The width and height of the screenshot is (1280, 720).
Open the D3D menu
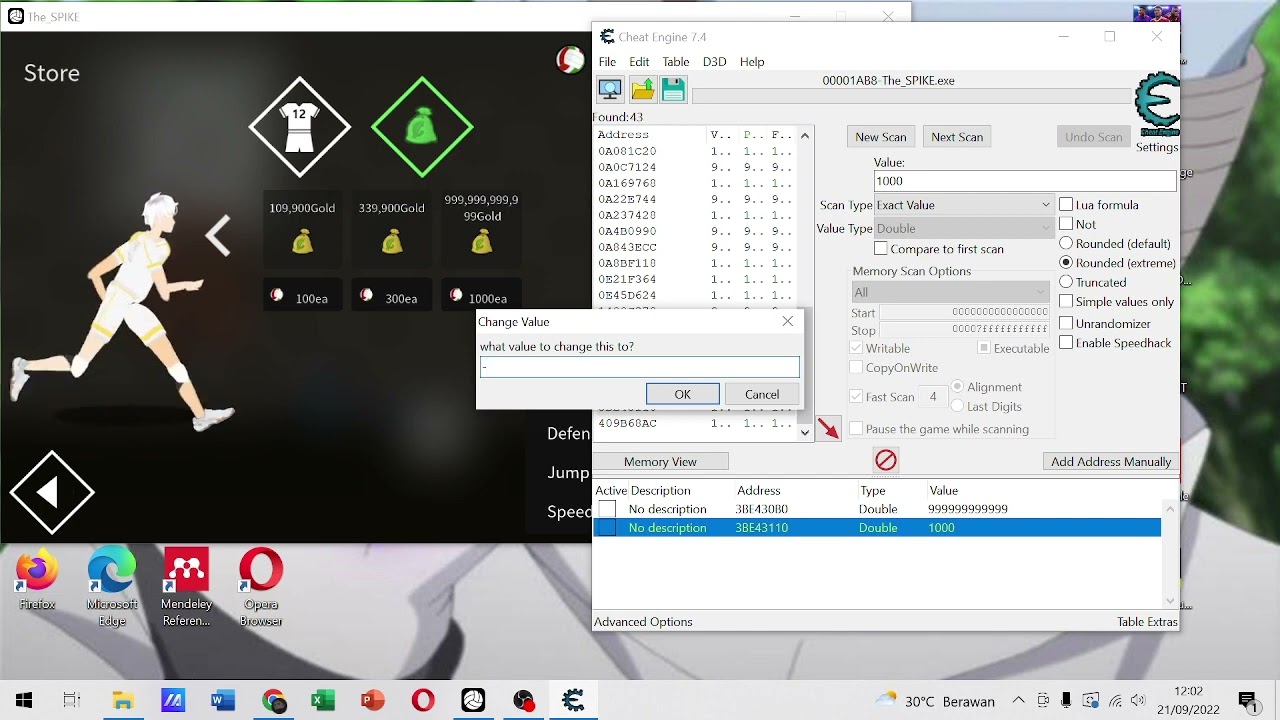(714, 62)
